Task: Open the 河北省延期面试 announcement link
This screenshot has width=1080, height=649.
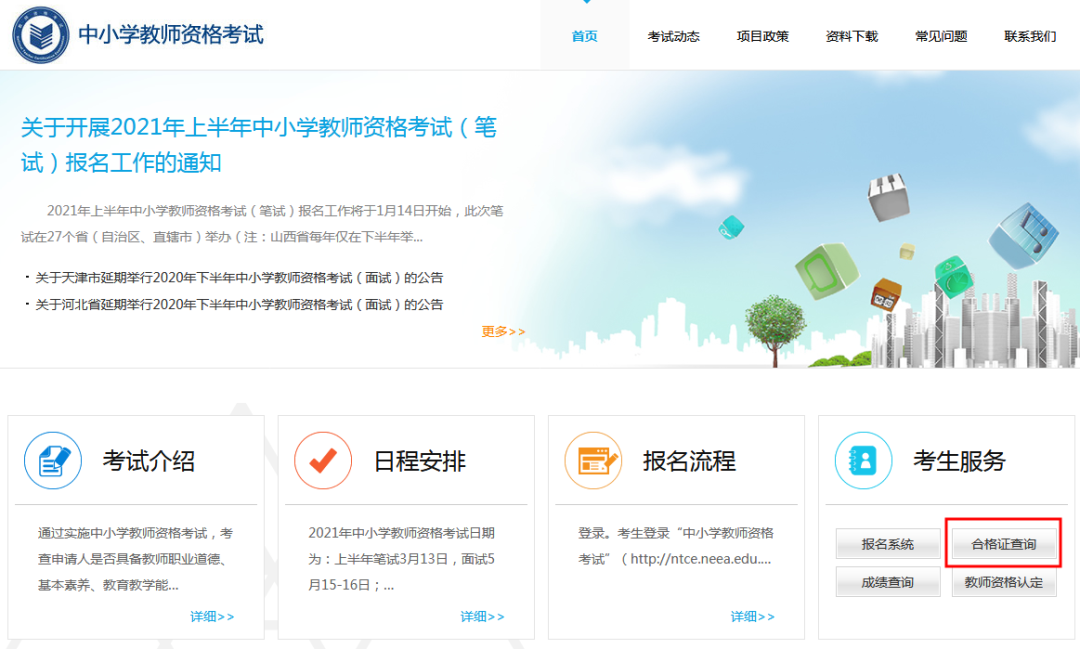Action: click(239, 304)
